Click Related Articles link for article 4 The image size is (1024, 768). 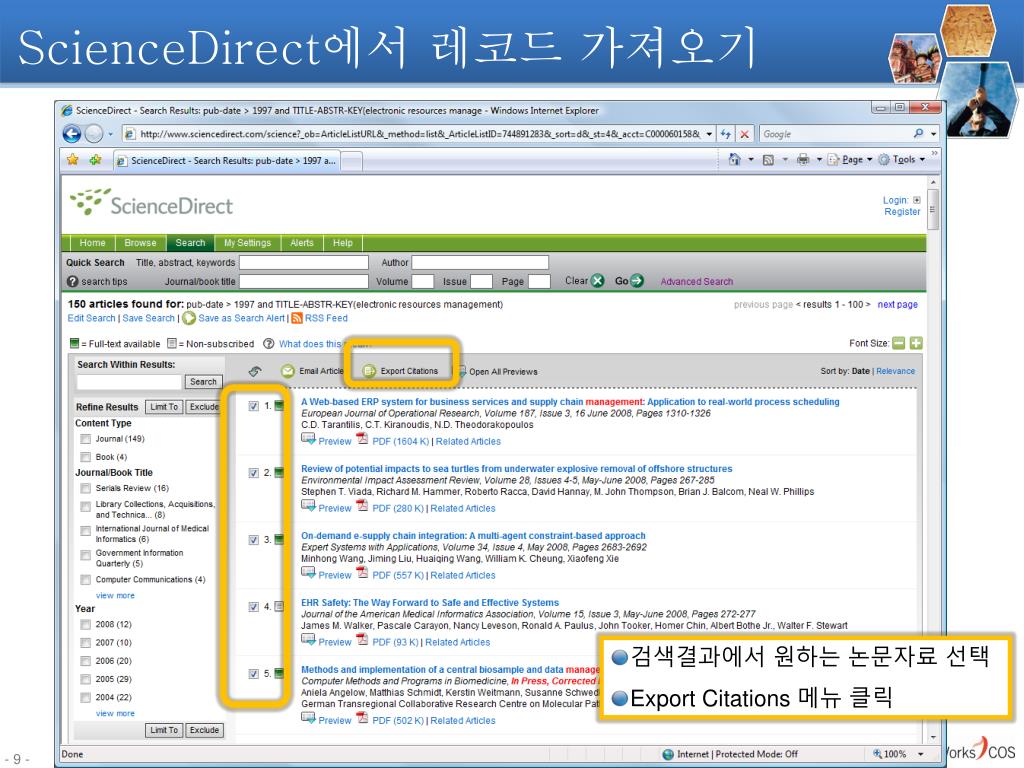click(458, 642)
